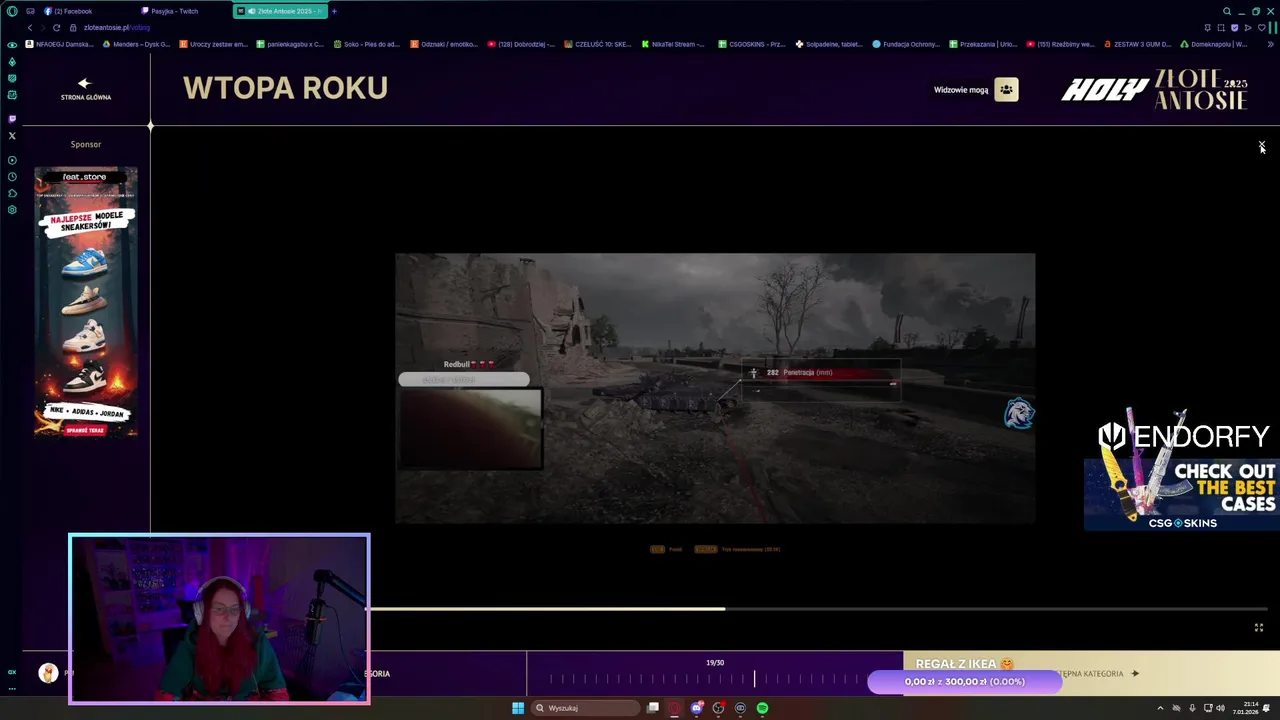Take a snapshot with the toolbar icon

[1221, 28]
